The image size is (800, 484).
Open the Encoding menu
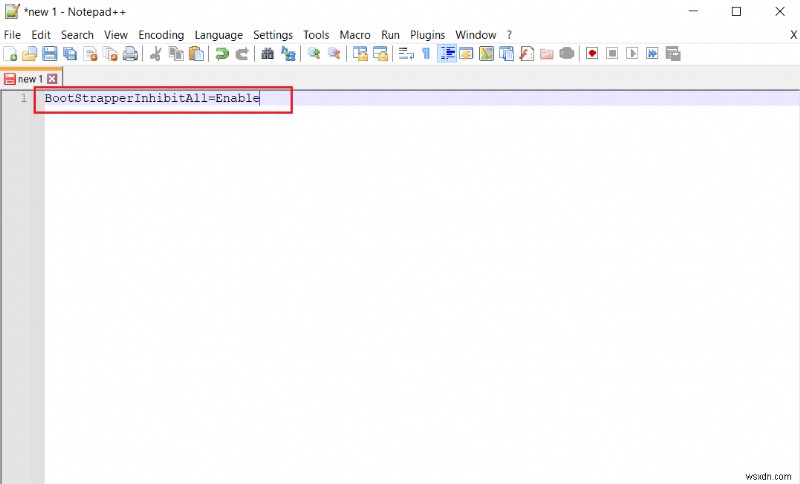click(161, 35)
